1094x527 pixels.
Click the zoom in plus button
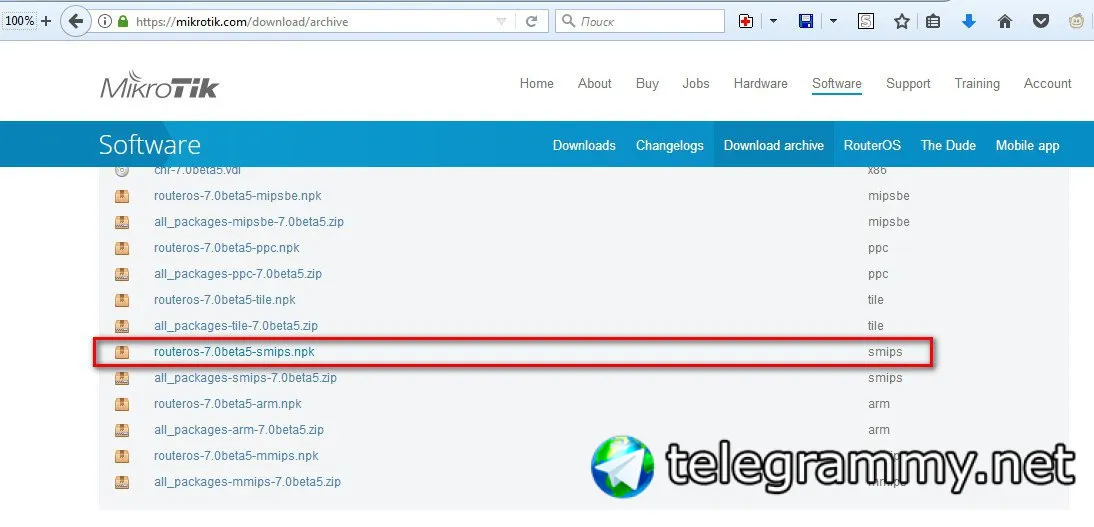[x=46, y=21]
